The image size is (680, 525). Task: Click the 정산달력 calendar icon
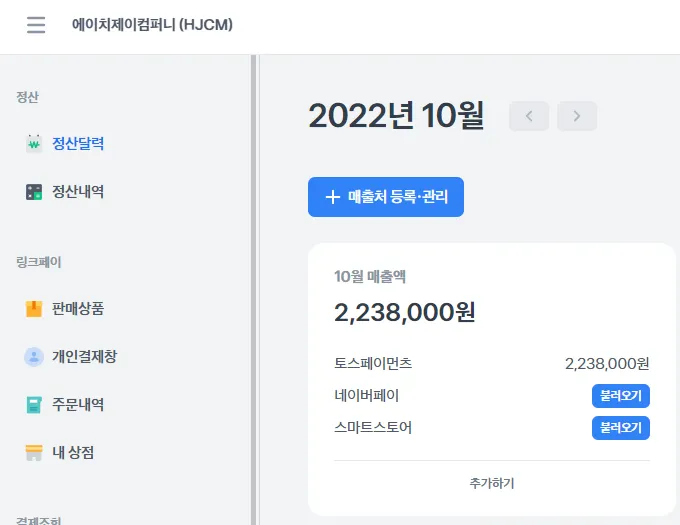pos(34,144)
